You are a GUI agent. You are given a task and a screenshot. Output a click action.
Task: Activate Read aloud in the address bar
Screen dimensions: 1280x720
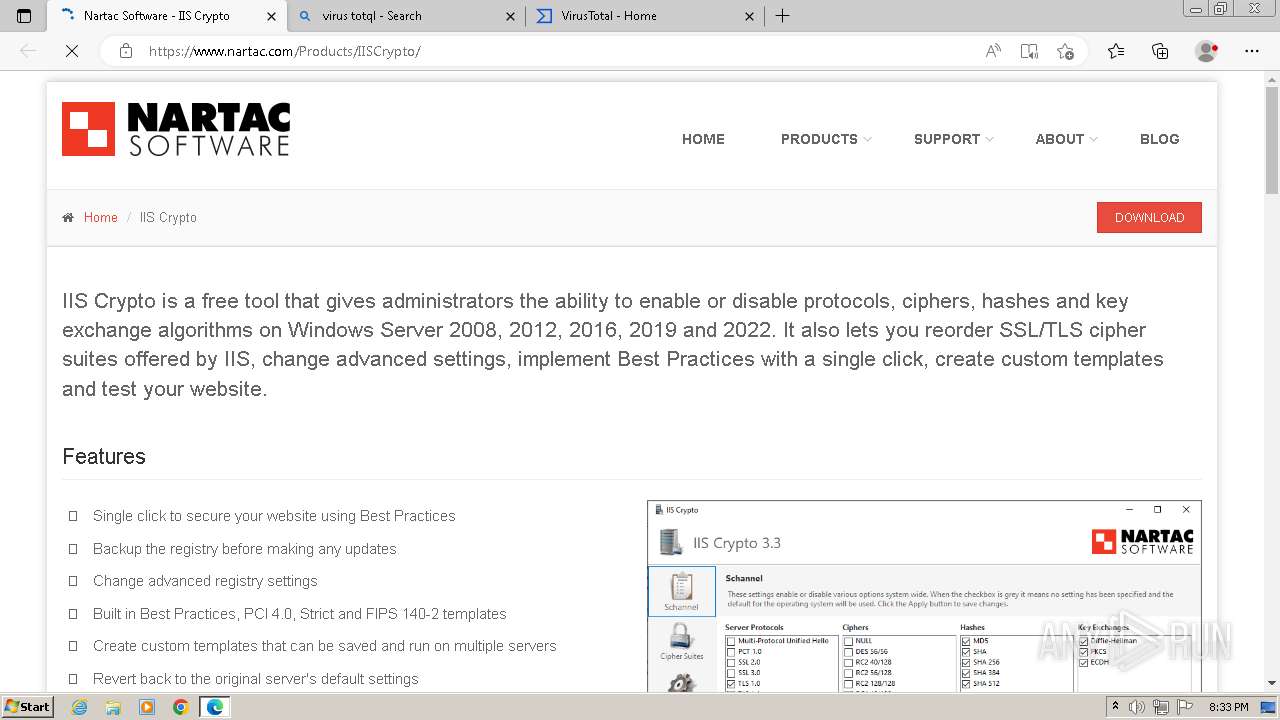pos(993,51)
